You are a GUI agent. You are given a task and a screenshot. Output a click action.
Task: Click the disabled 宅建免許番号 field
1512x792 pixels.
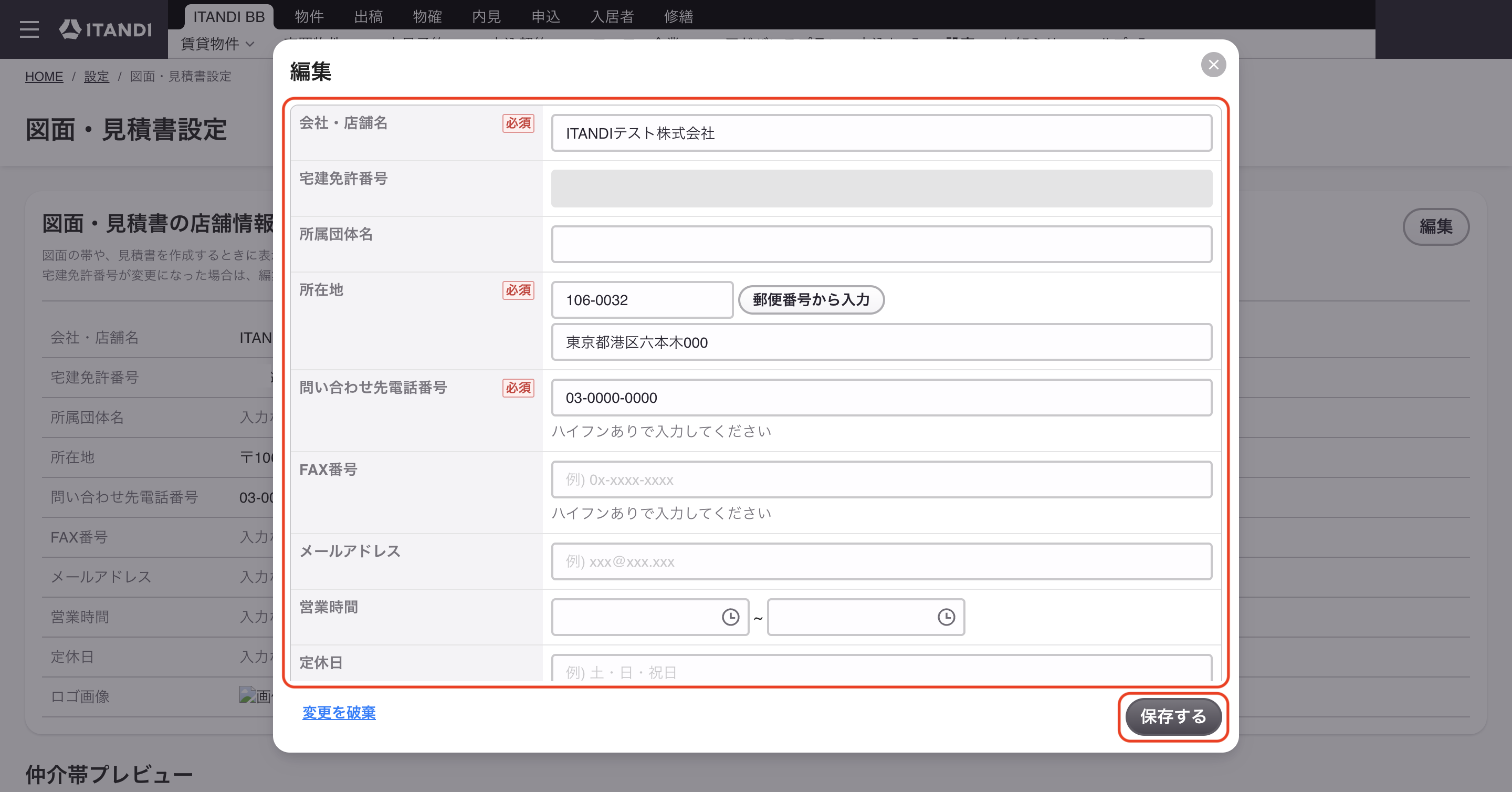pyautogui.click(x=881, y=189)
